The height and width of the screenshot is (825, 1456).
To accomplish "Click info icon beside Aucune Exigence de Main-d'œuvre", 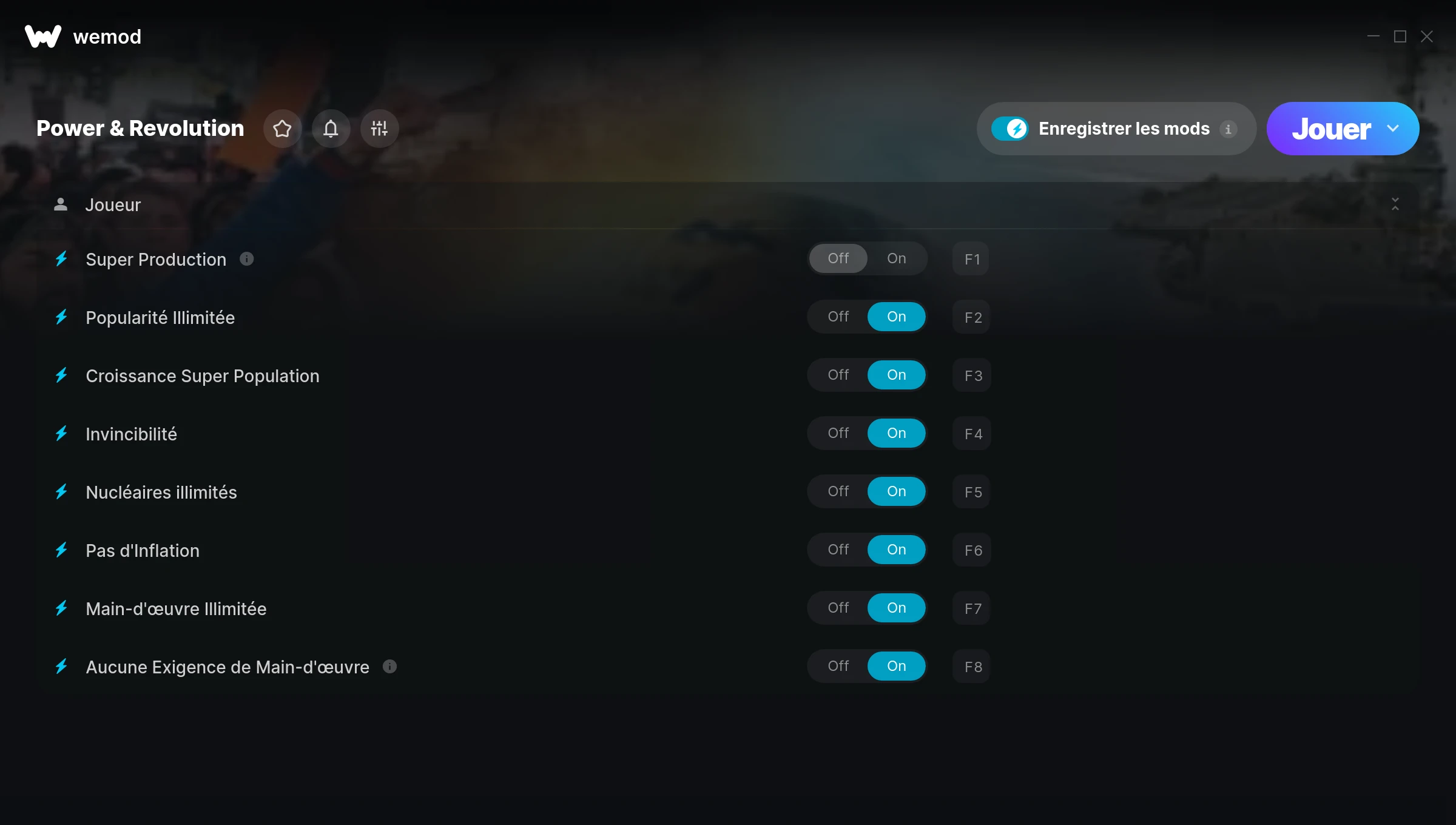I will pos(389,667).
